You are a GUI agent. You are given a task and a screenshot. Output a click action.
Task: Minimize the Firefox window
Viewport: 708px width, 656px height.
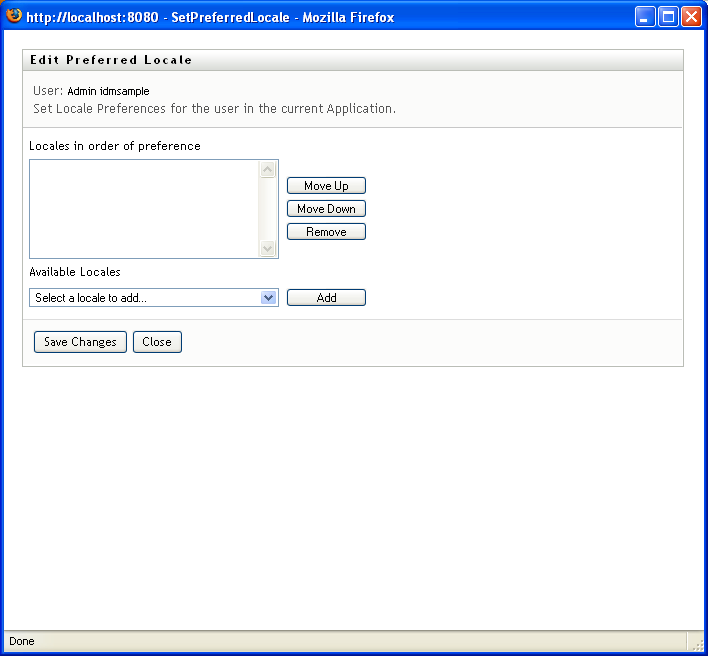click(645, 17)
